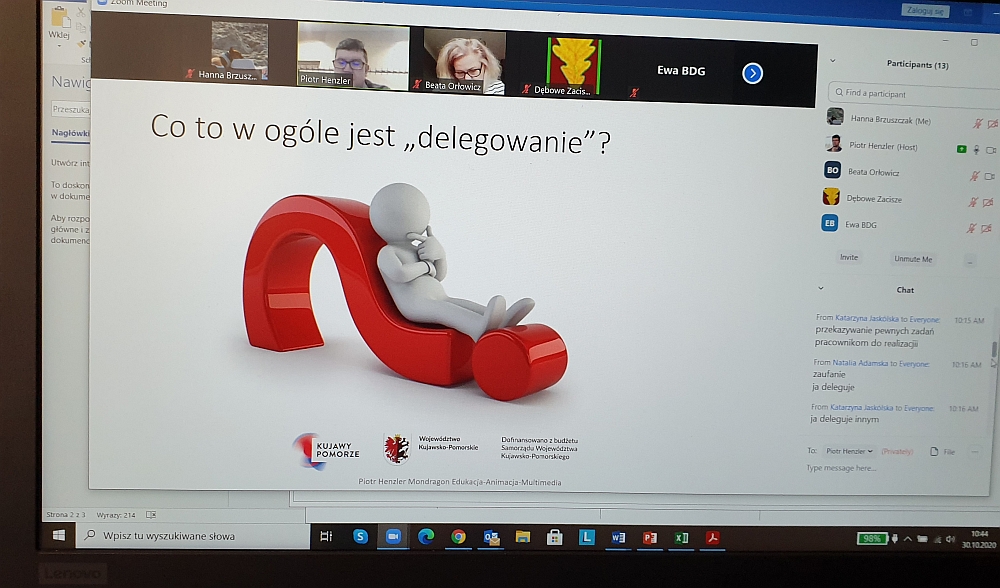Select the BO avatar of Beata Orłowicz
Image resolution: width=1000 pixels, height=588 pixels.
[x=832, y=170]
